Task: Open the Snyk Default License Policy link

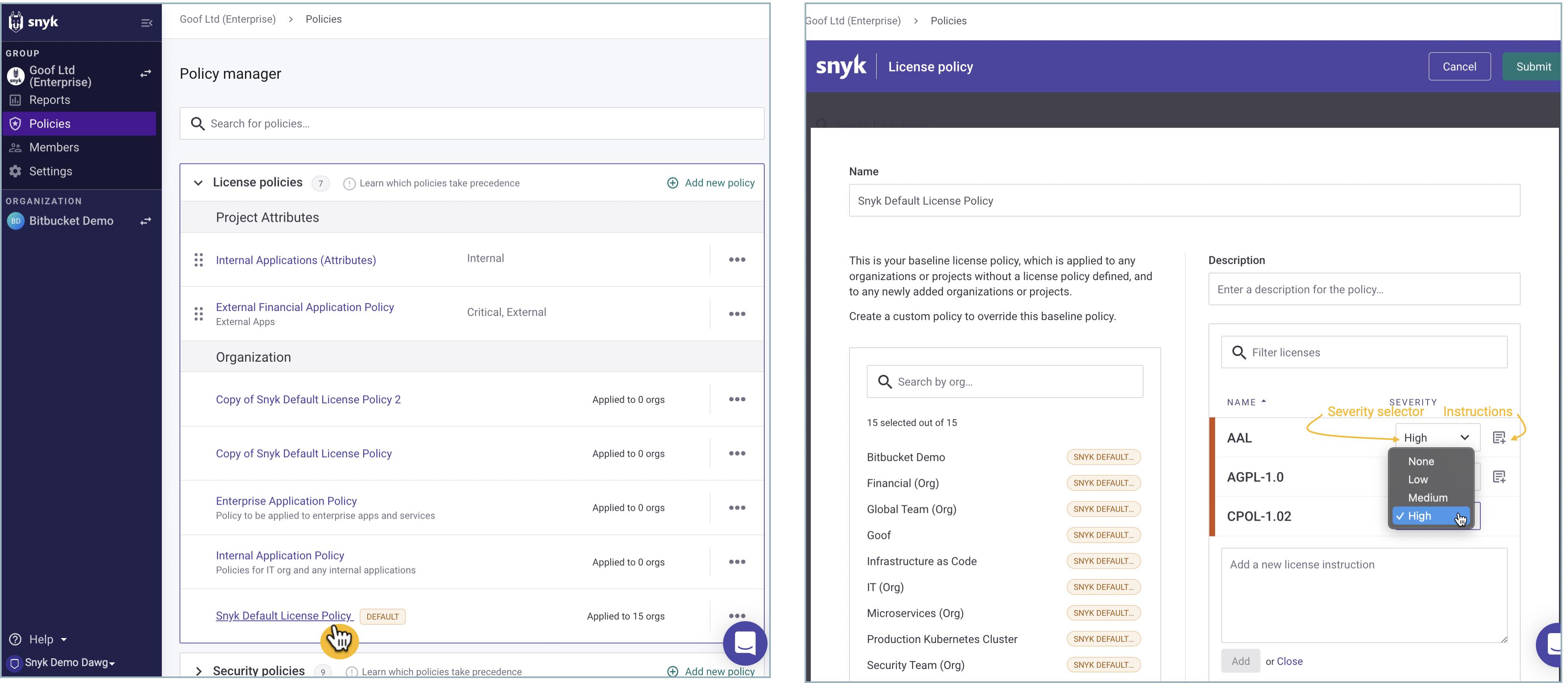Action: [x=284, y=615]
